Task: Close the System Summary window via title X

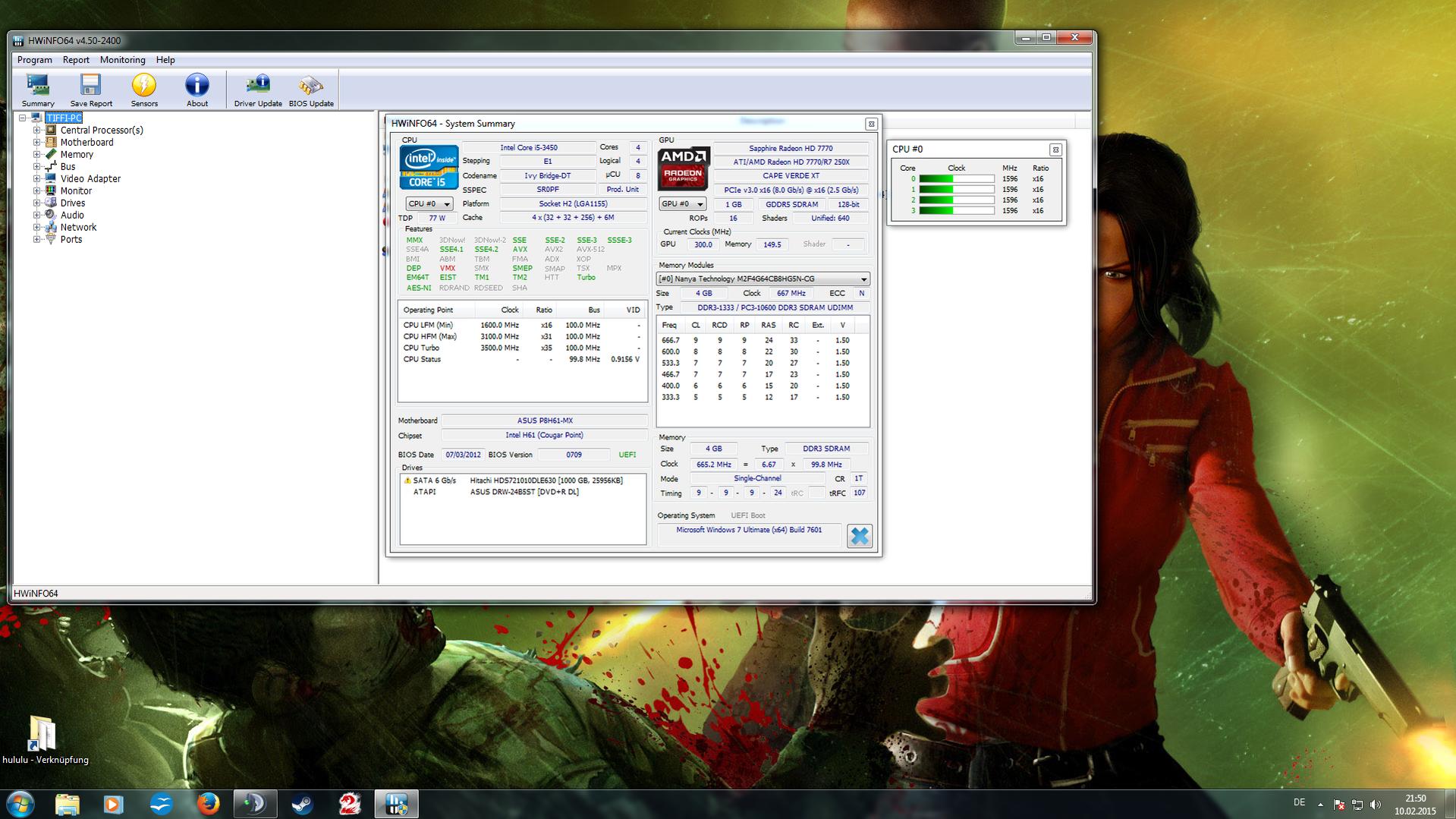Action: click(x=871, y=124)
